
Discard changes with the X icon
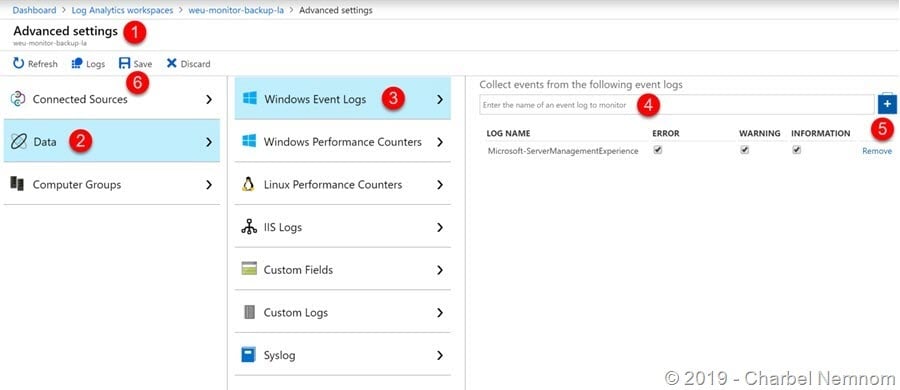tap(172, 63)
